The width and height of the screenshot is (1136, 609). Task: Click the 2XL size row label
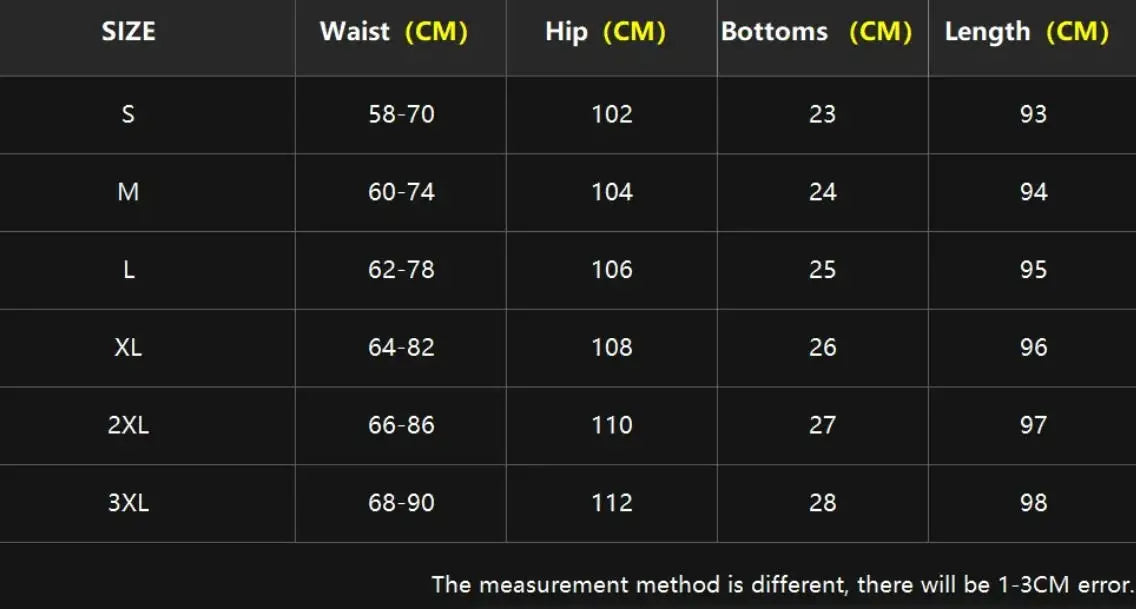(x=128, y=425)
